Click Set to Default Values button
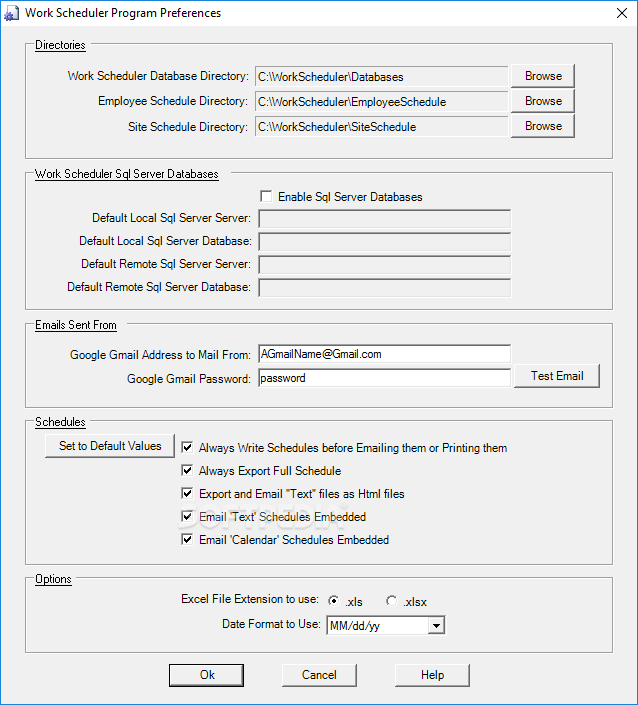638x705 pixels. (x=110, y=446)
